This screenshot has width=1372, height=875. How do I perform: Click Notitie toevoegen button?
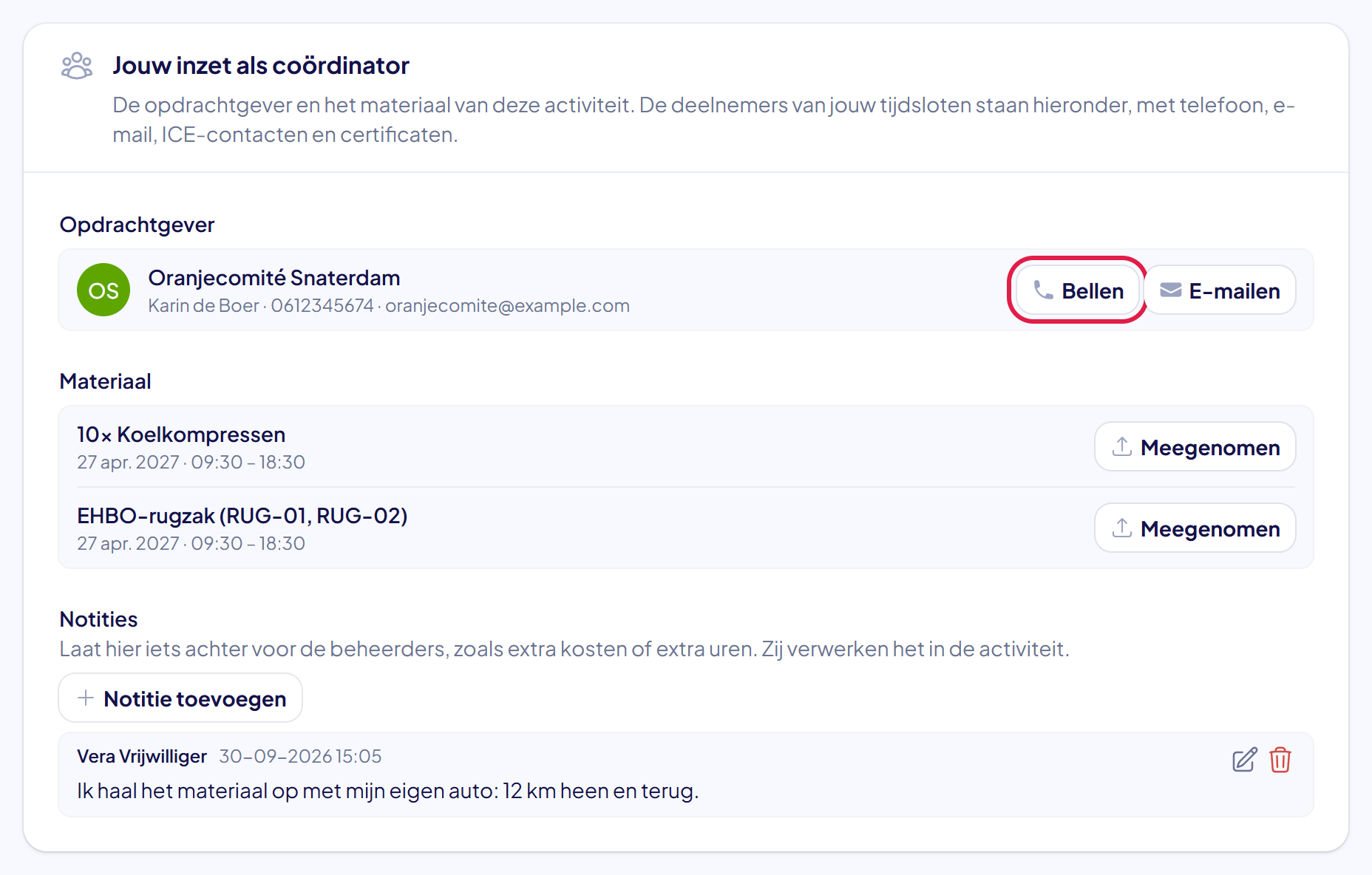pyautogui.click(x=180, y=698)
